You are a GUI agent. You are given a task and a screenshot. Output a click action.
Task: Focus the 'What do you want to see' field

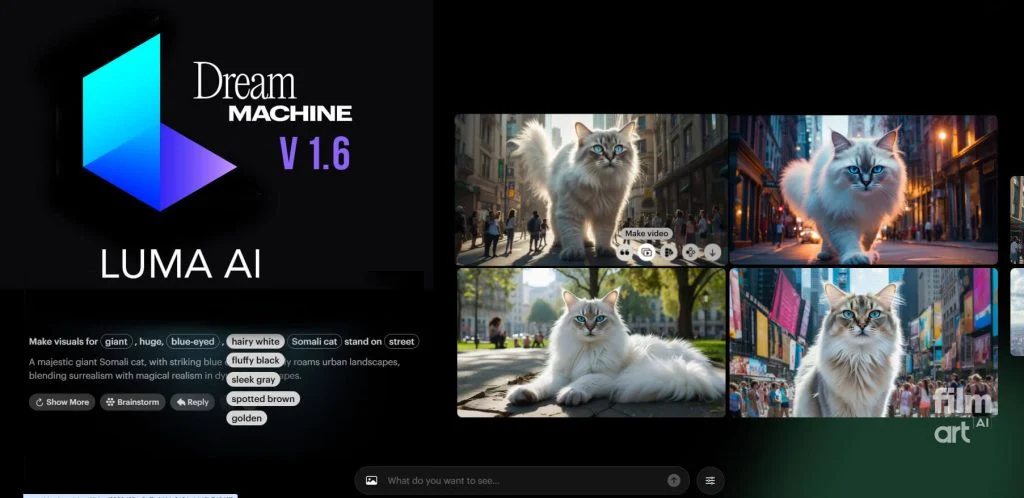522,480
